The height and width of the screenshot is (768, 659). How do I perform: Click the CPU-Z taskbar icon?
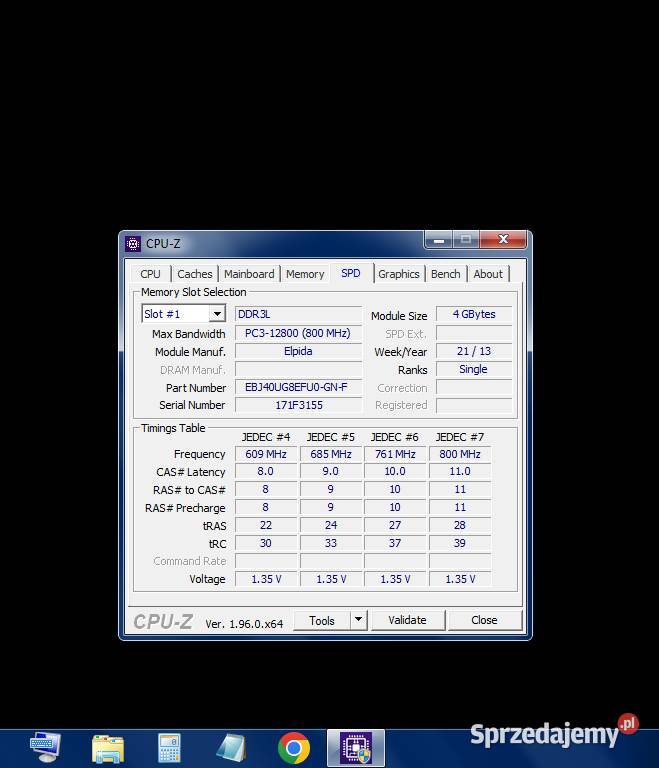(355, 747)
